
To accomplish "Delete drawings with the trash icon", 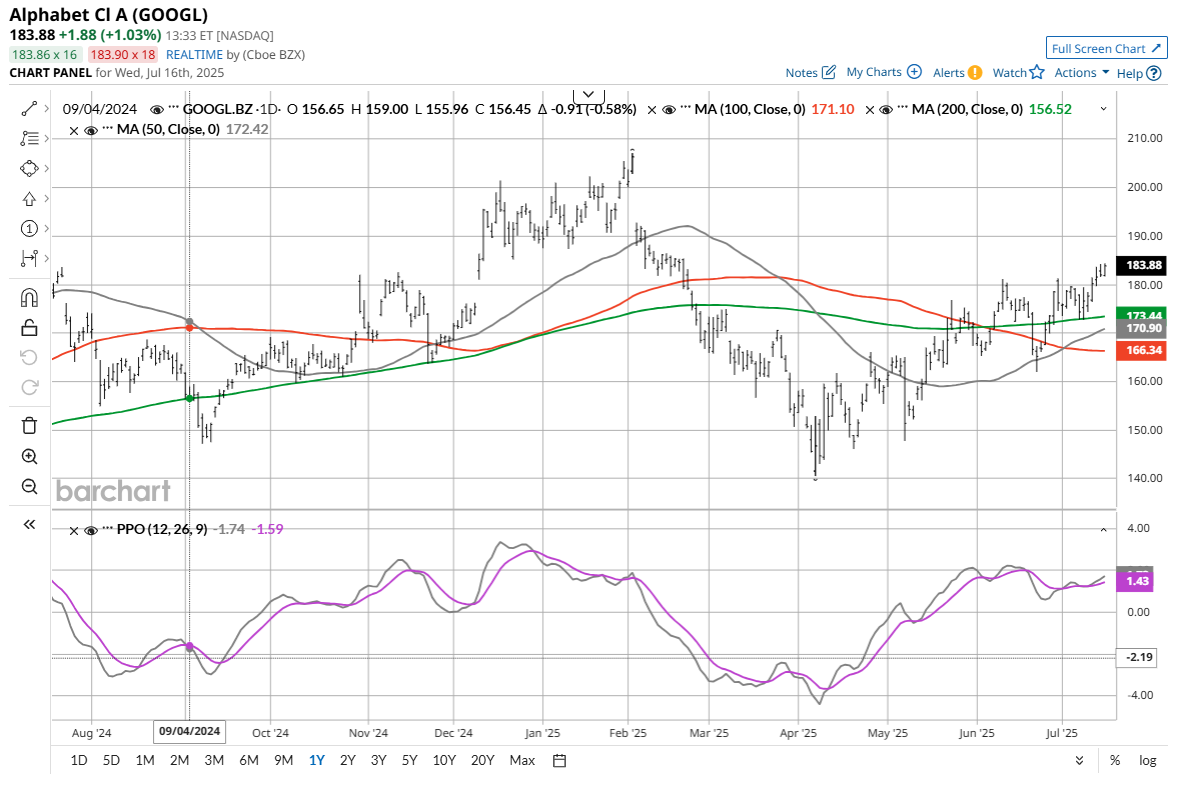I will click(x=29, y=426).
